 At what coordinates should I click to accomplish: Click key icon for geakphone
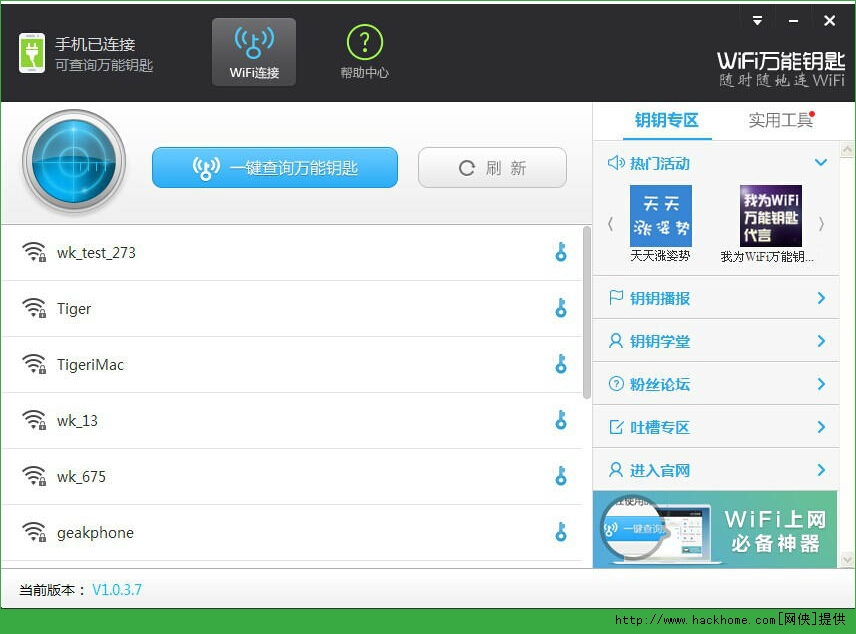(561, 532)
